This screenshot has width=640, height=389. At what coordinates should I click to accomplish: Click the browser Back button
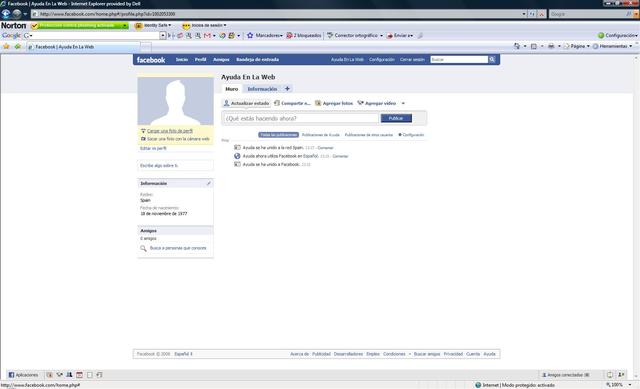click(x=6, y=14)
